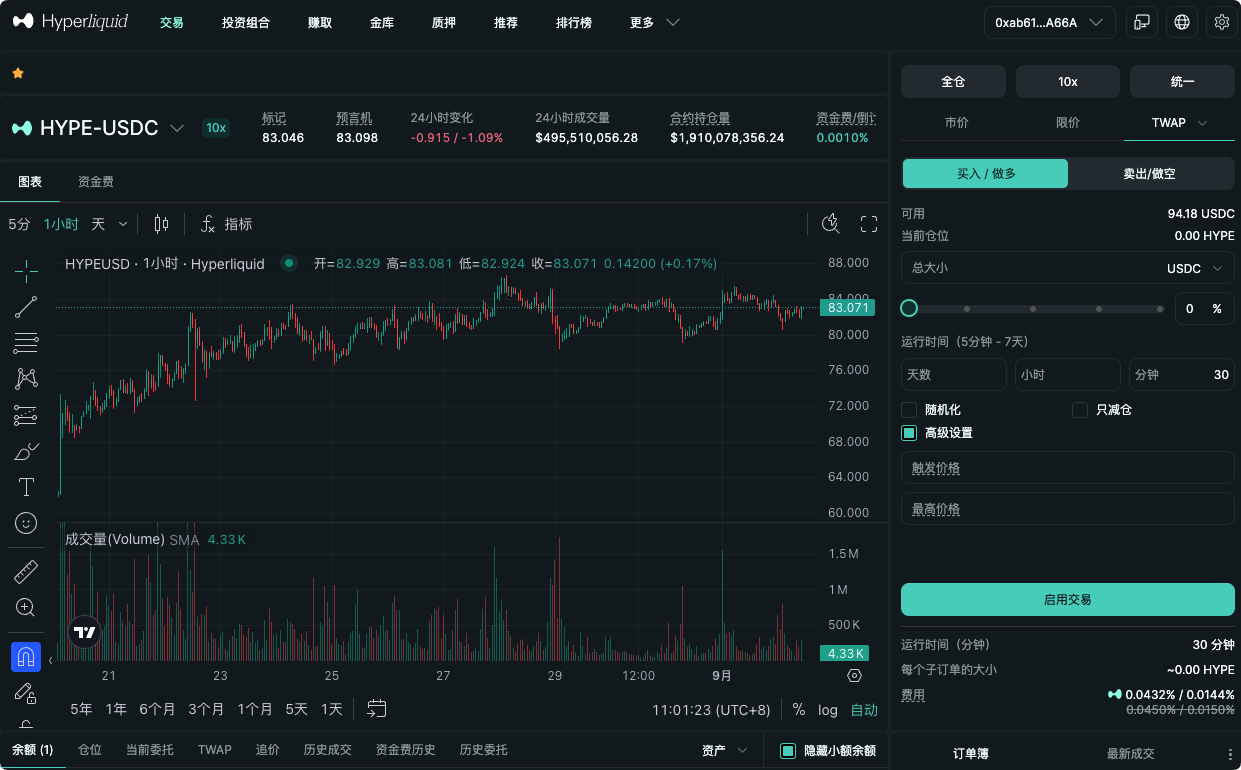Open the forecasting and position tools
This screenshot has width=1241, height=770.
click(26, 415)
